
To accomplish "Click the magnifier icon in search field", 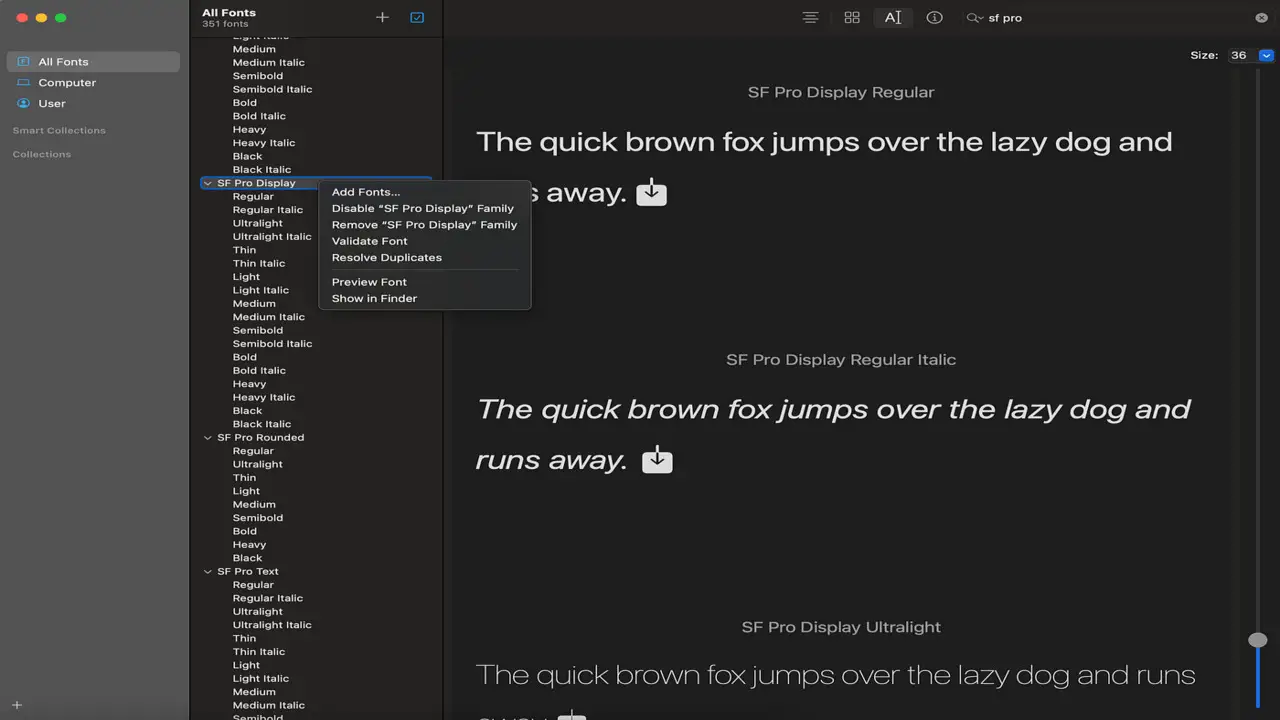I will tap(975, 18).
